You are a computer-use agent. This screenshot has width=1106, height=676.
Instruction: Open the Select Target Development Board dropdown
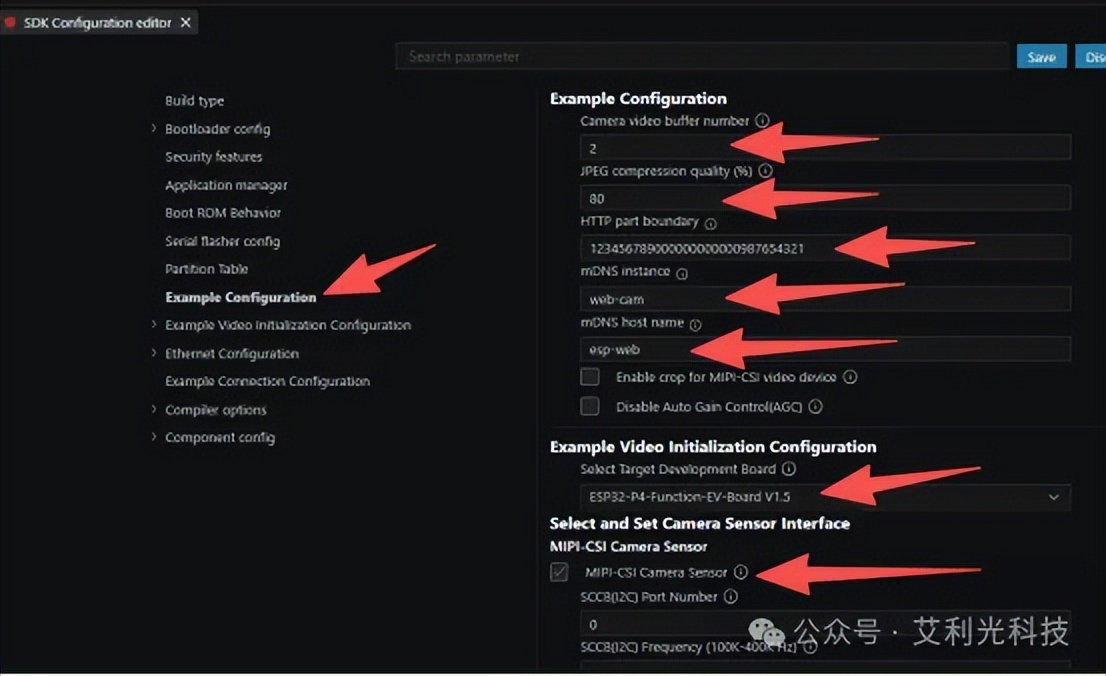coord(825,497)
